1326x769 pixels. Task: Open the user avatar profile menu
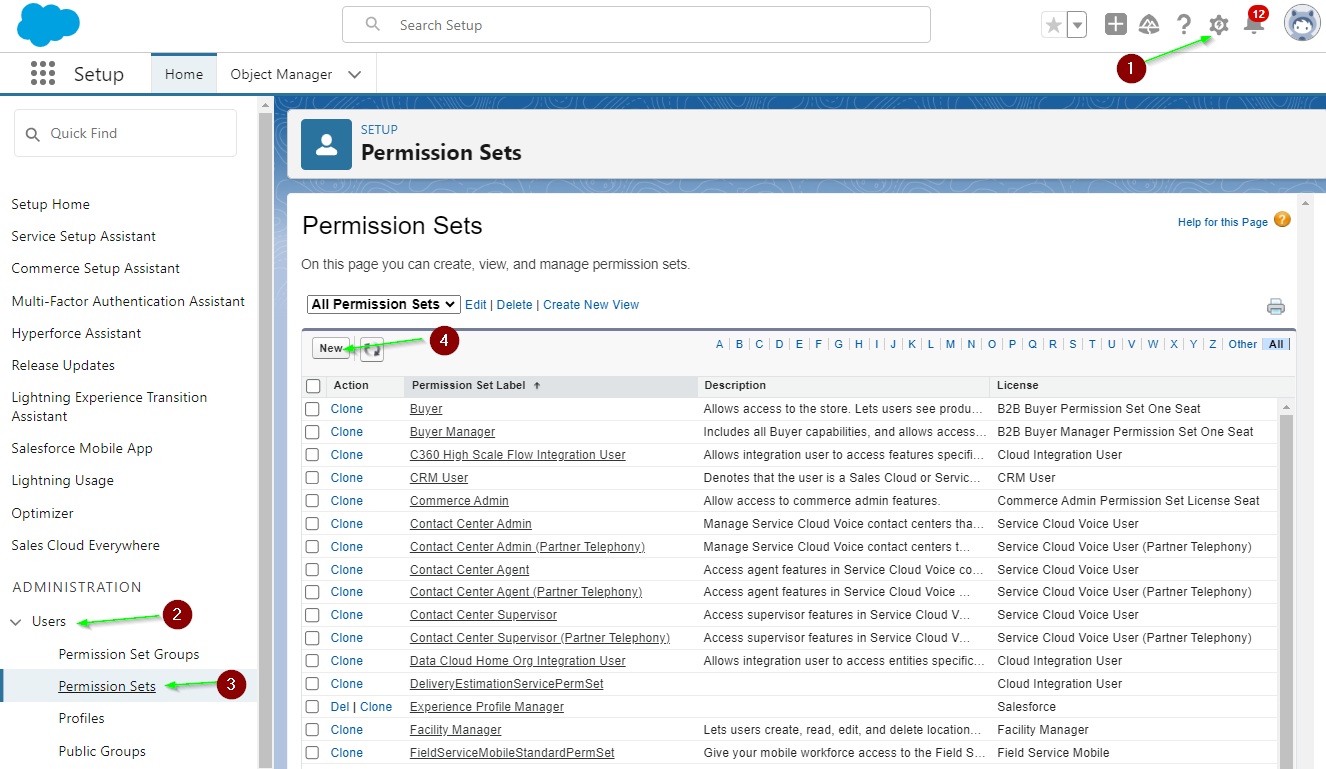[1302, 24]
